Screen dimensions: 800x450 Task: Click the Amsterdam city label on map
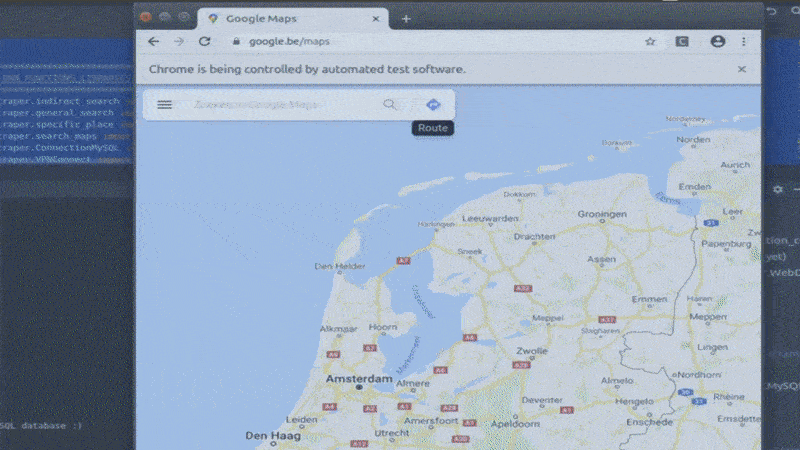click(359, 379)
